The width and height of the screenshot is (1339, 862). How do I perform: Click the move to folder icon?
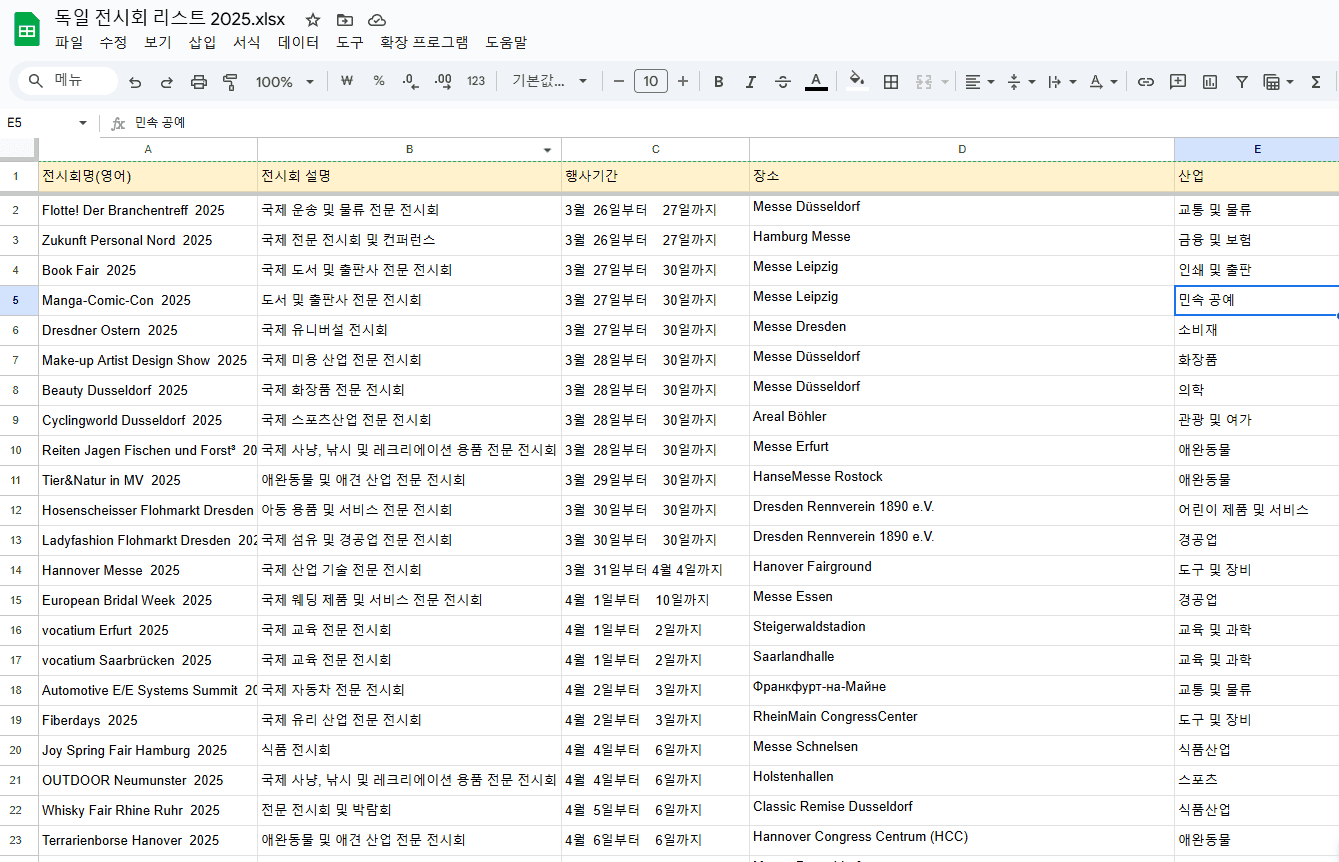345,20
